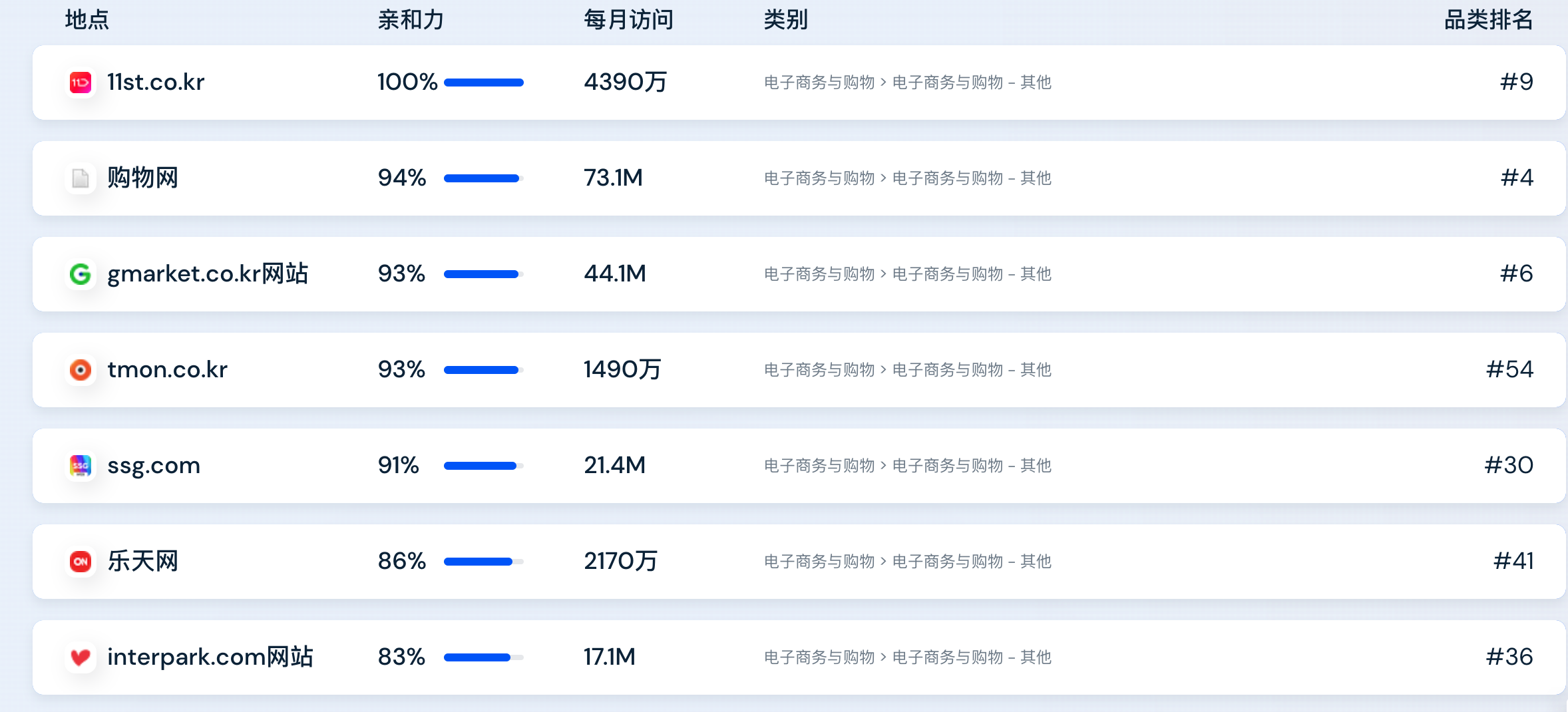Click the 乐天网 site name
Viewport: 1568px width, 712px height.
point(143,561)
